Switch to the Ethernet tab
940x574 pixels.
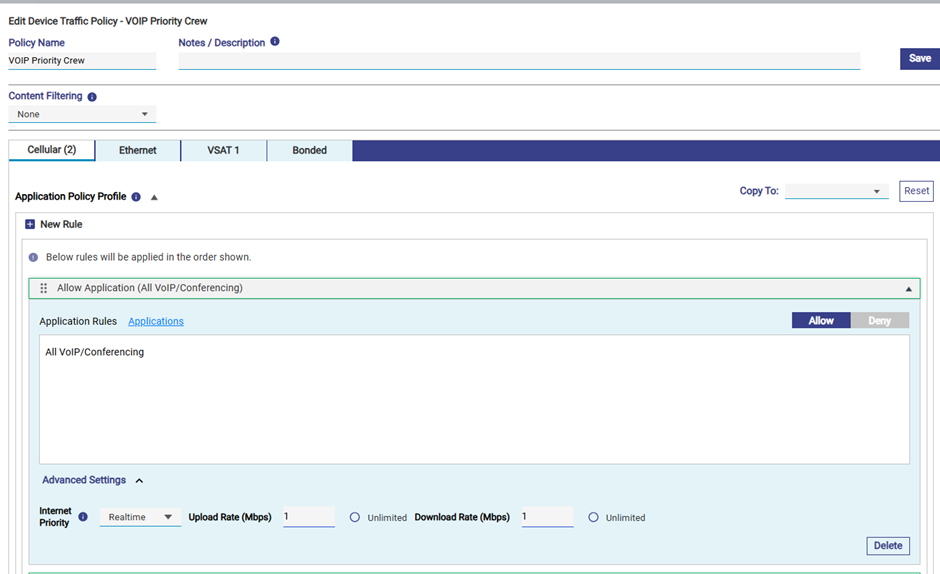pyautogui.click(x=138, y=150)
